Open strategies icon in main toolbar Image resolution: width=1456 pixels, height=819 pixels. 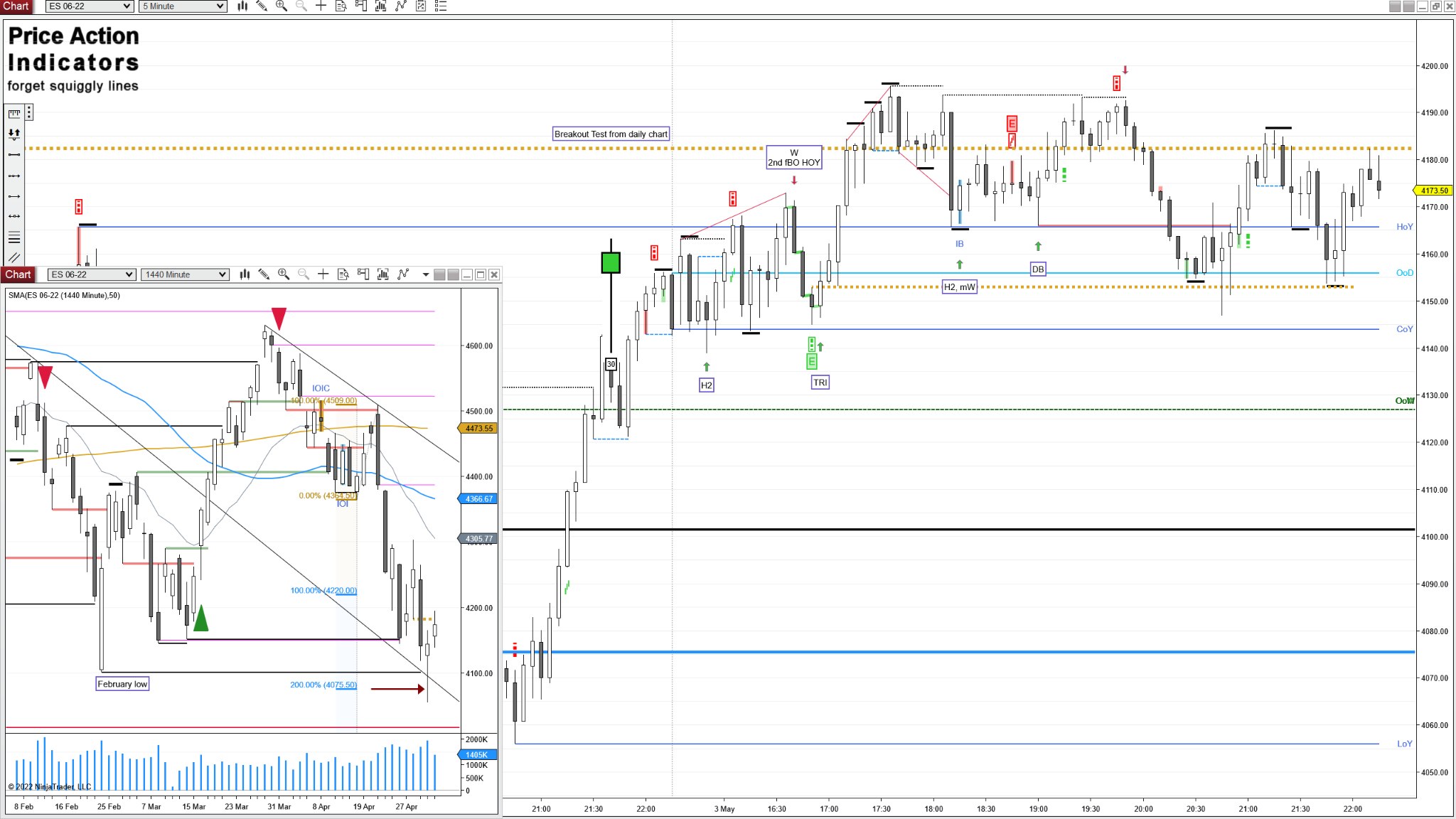click(401, 6)
